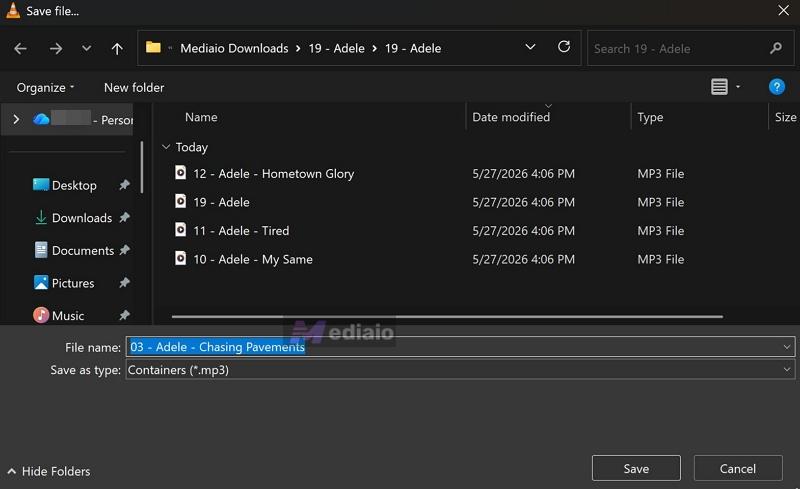Open the Save as type combo box
This screenshot has width=800, height=489.
coord(460,370)
